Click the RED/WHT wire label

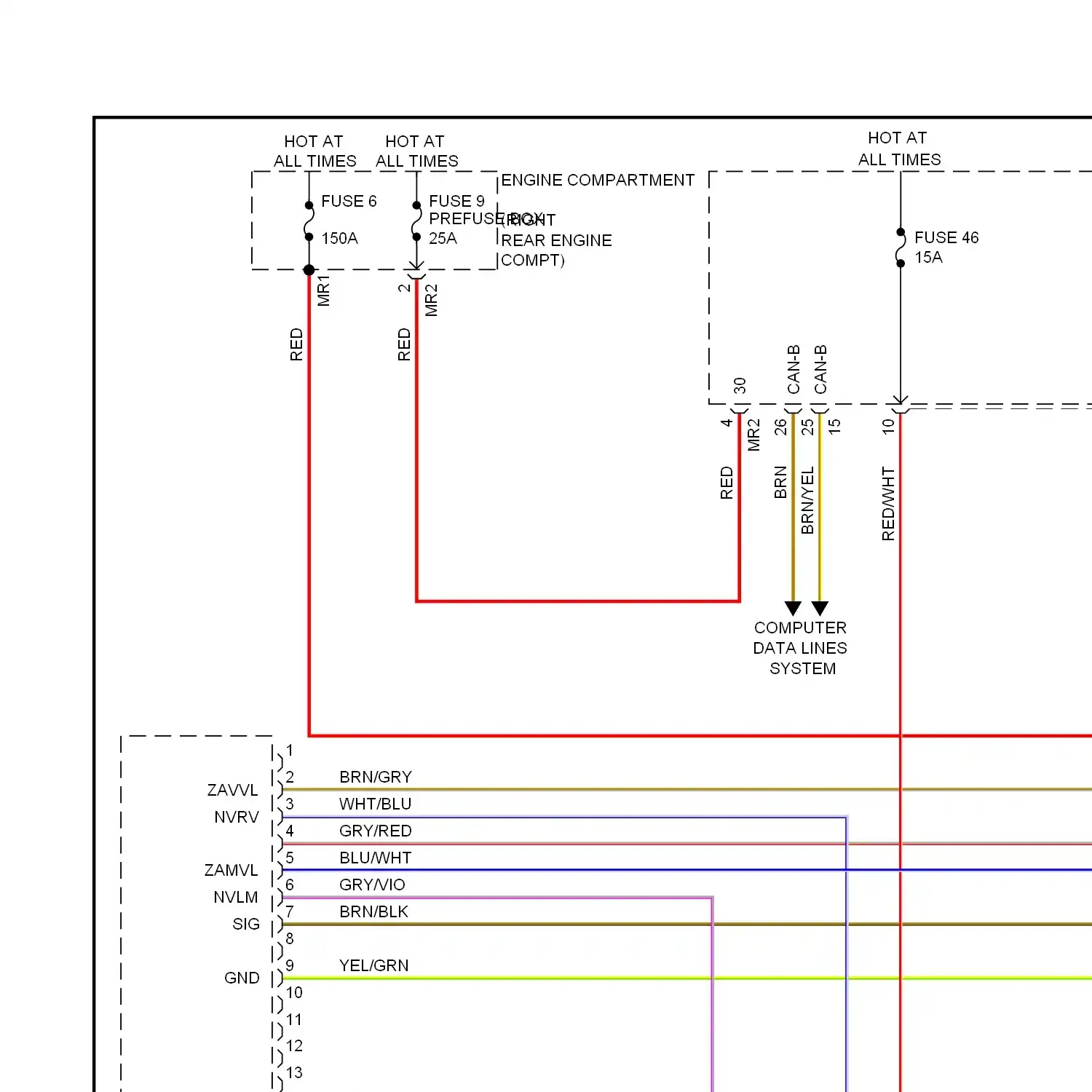[x=888, y=504]
